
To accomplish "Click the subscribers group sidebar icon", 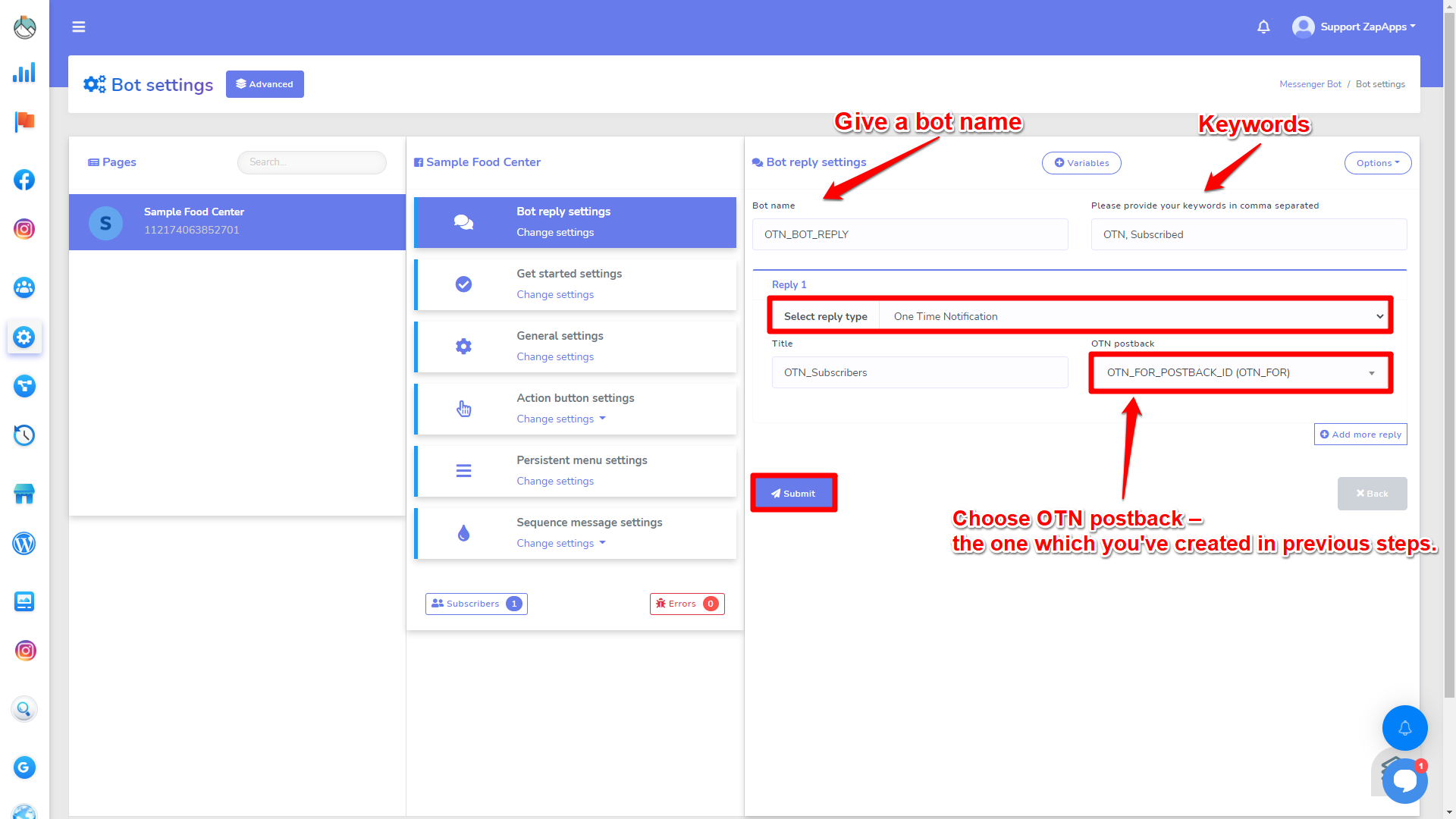I will 24,287.
